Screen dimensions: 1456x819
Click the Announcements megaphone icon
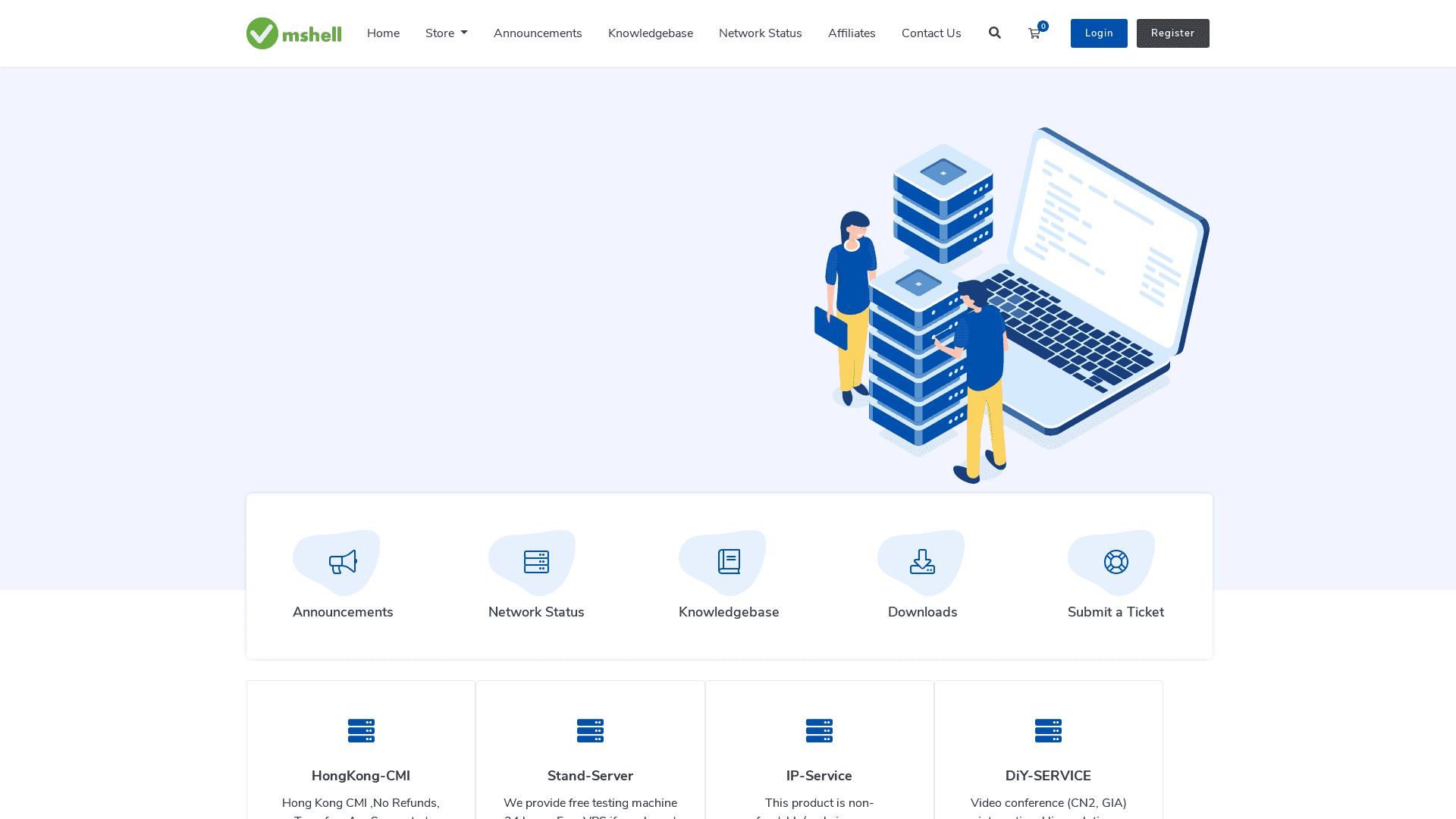point(343,562)
